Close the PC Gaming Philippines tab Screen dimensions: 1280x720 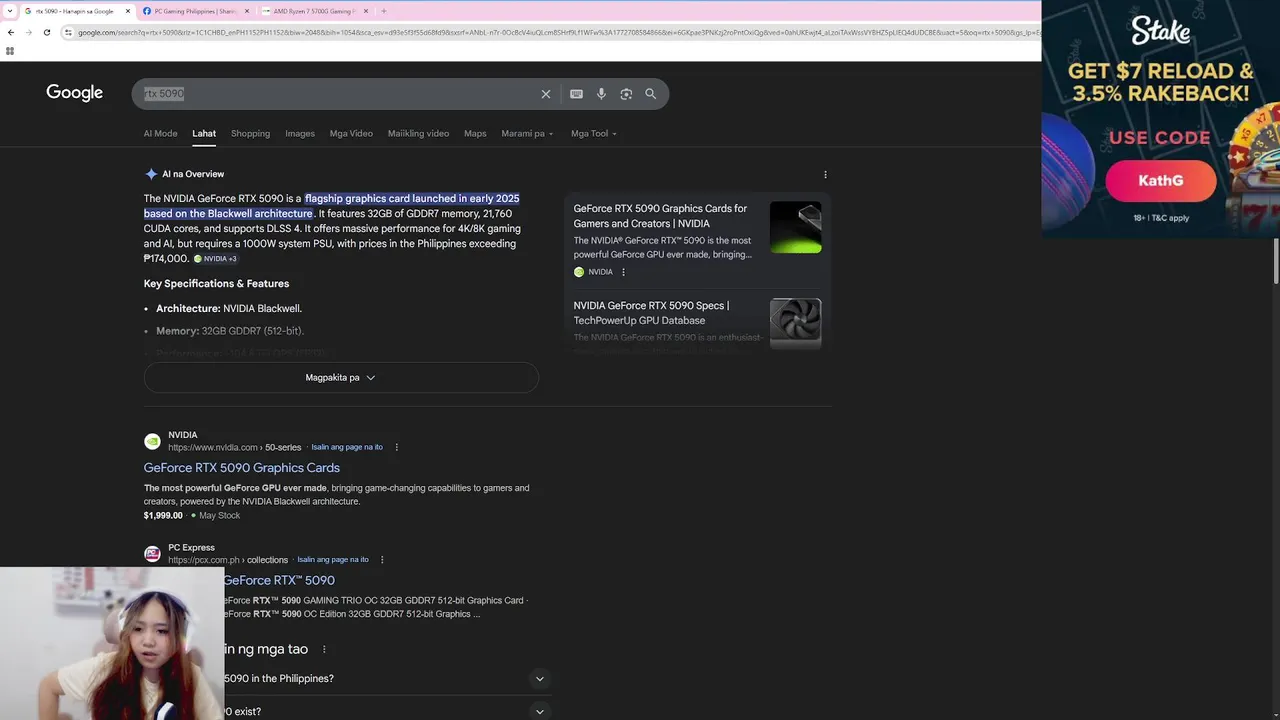pos(247,11)
